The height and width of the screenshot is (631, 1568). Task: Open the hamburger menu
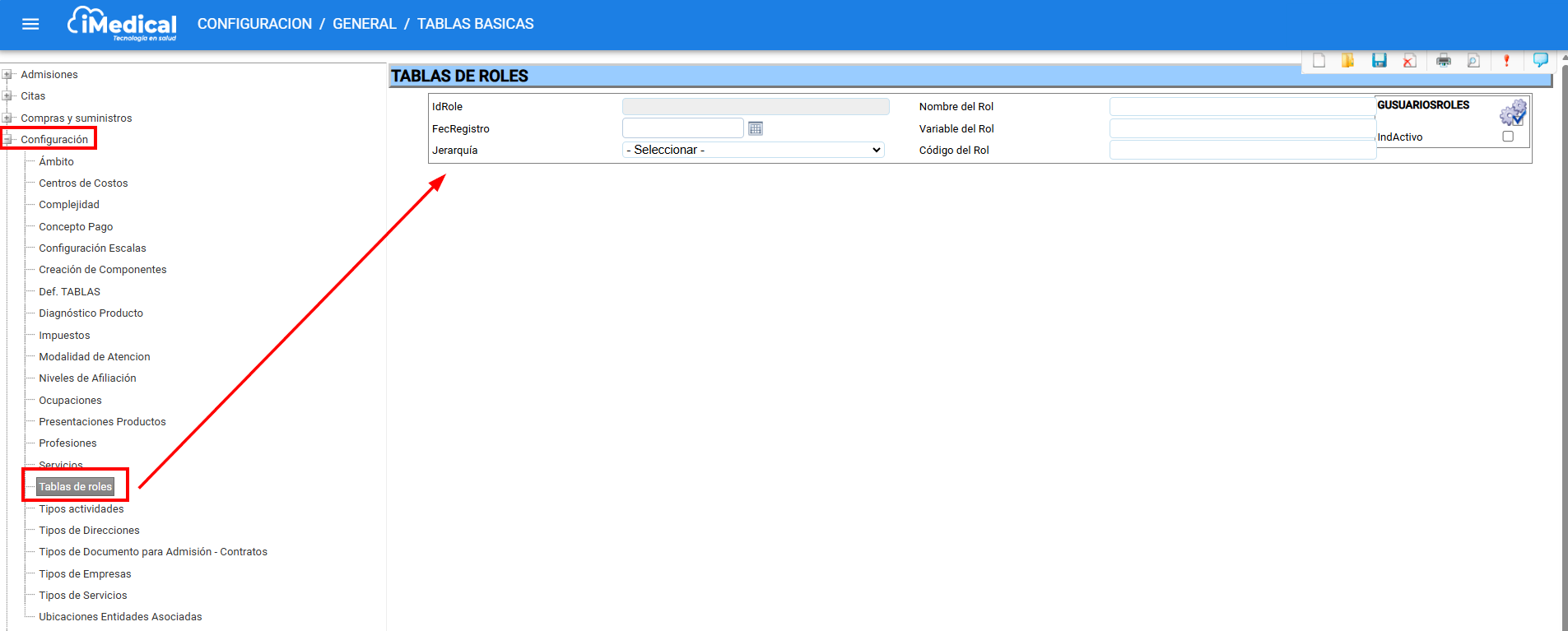(x=30, y=24)
